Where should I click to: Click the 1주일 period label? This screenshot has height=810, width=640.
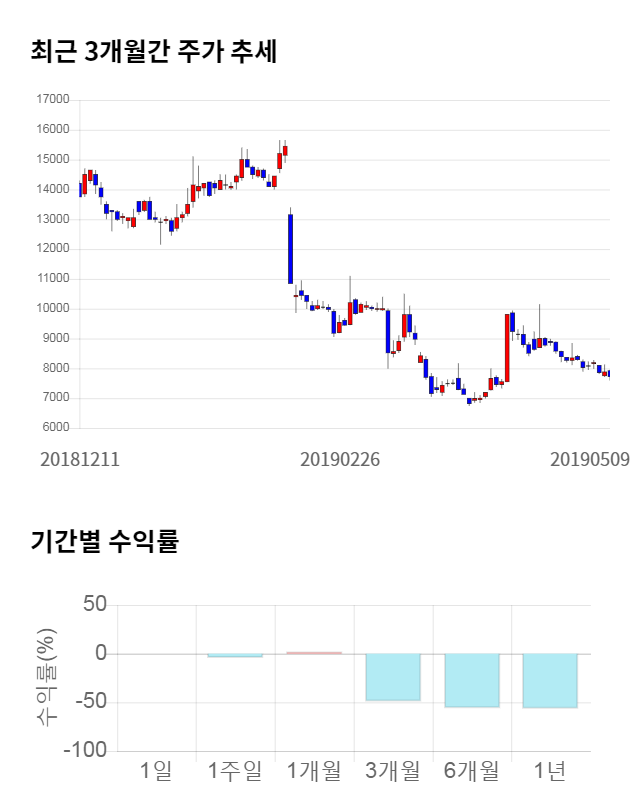tap(235, 771)
